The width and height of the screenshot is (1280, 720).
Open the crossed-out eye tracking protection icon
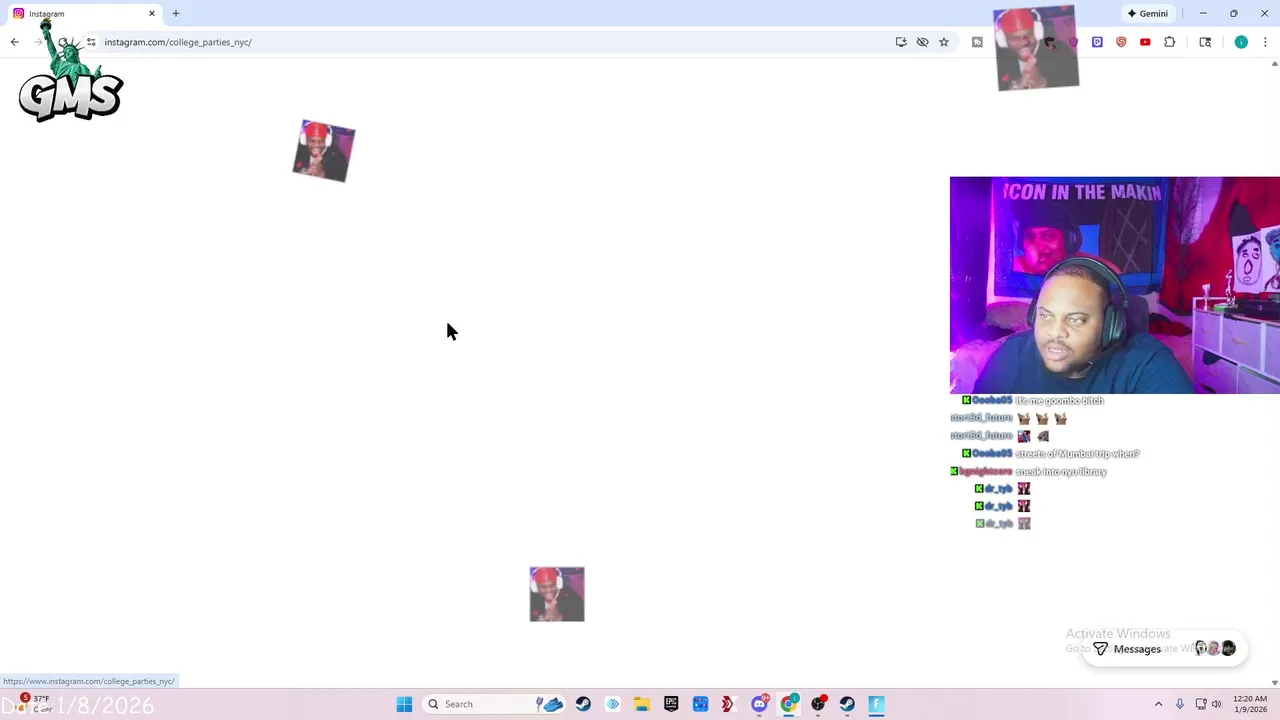pos(922,42)
